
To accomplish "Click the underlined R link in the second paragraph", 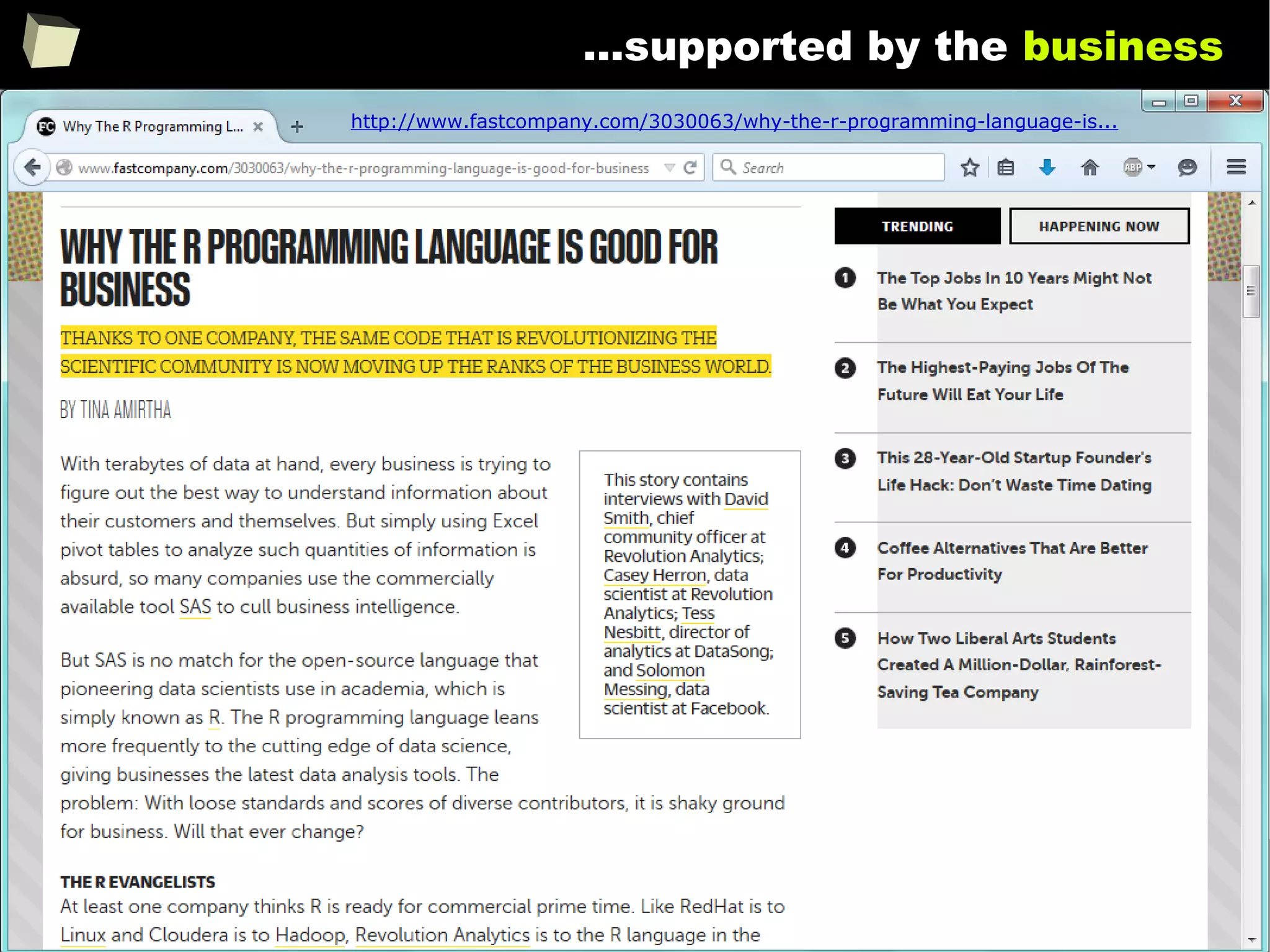I will pos(215,718).
